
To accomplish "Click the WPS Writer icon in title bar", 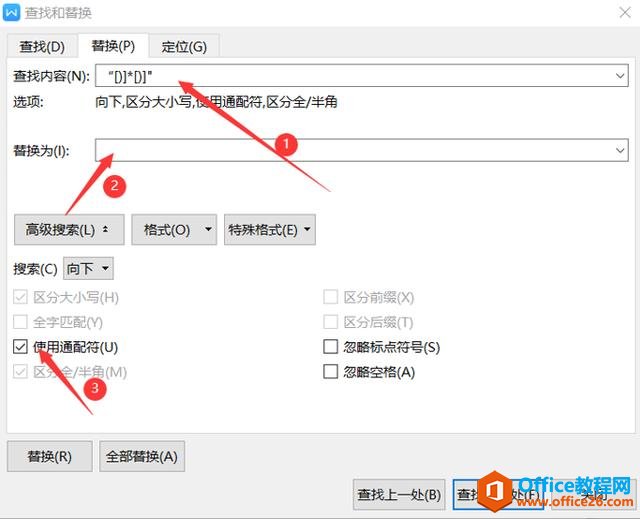I will (11, 13).
